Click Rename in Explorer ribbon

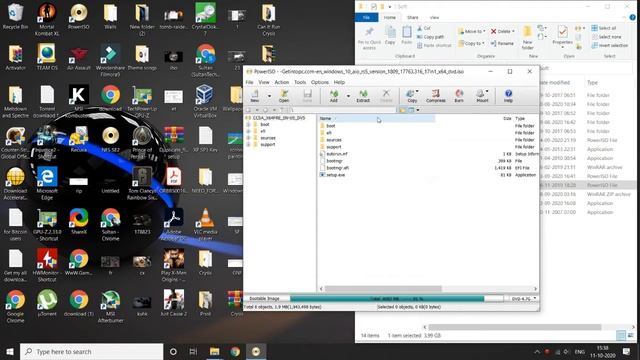pyautogui.click(x=502, y=43)
